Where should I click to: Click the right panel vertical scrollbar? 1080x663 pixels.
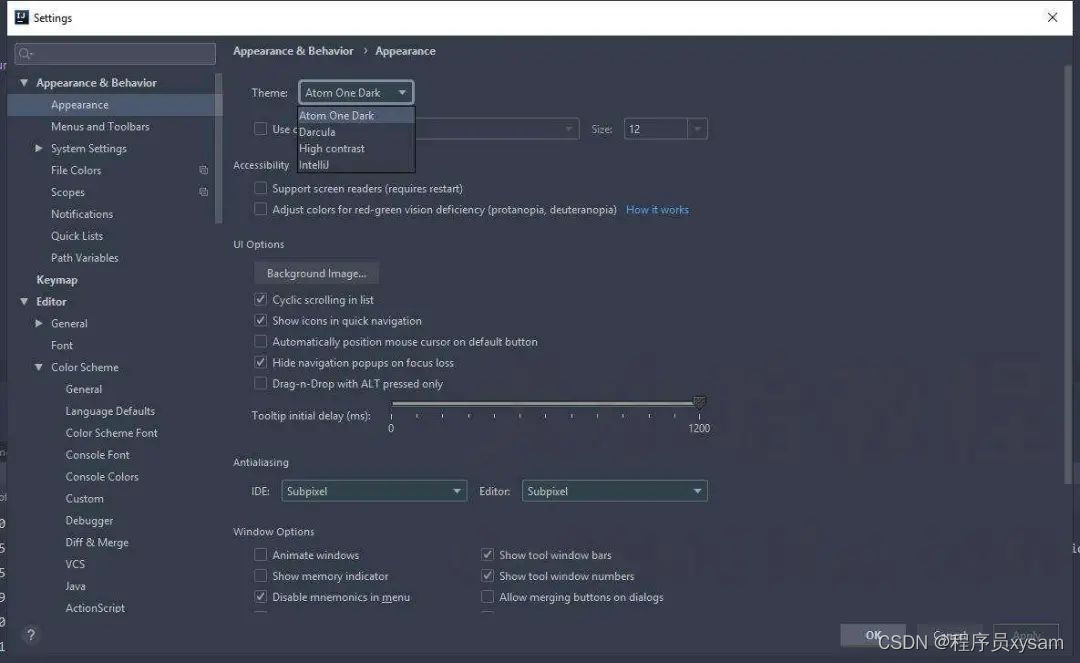click(1068, 275)
